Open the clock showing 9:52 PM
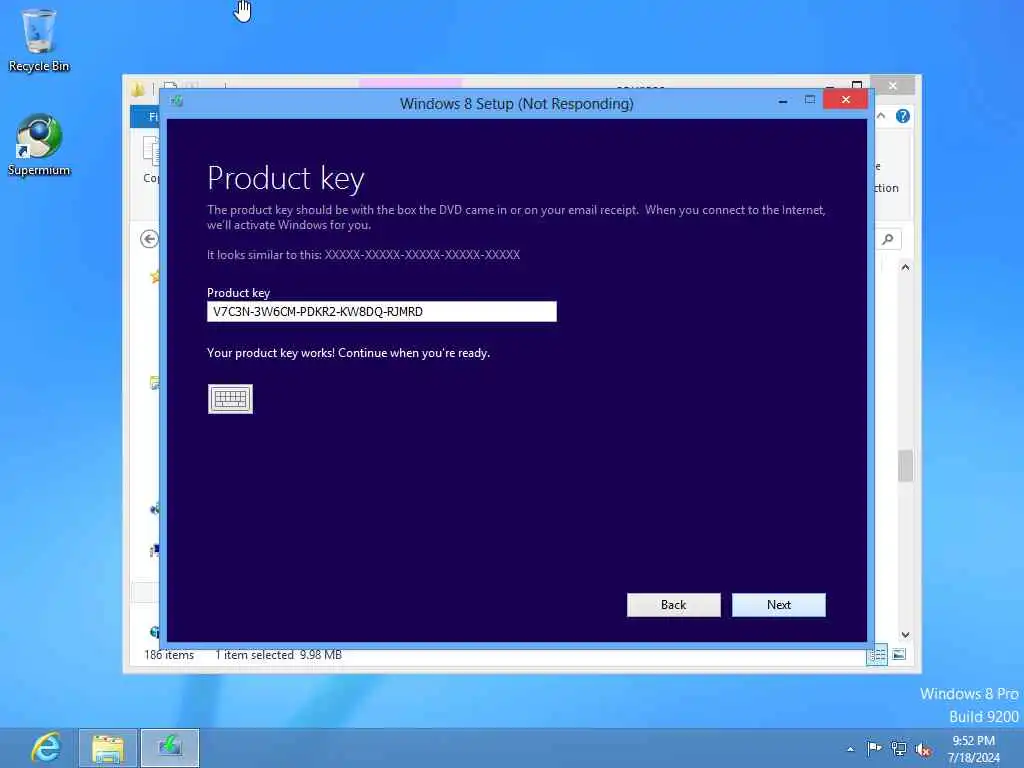The image size is (1024, 768). [973, 748]
